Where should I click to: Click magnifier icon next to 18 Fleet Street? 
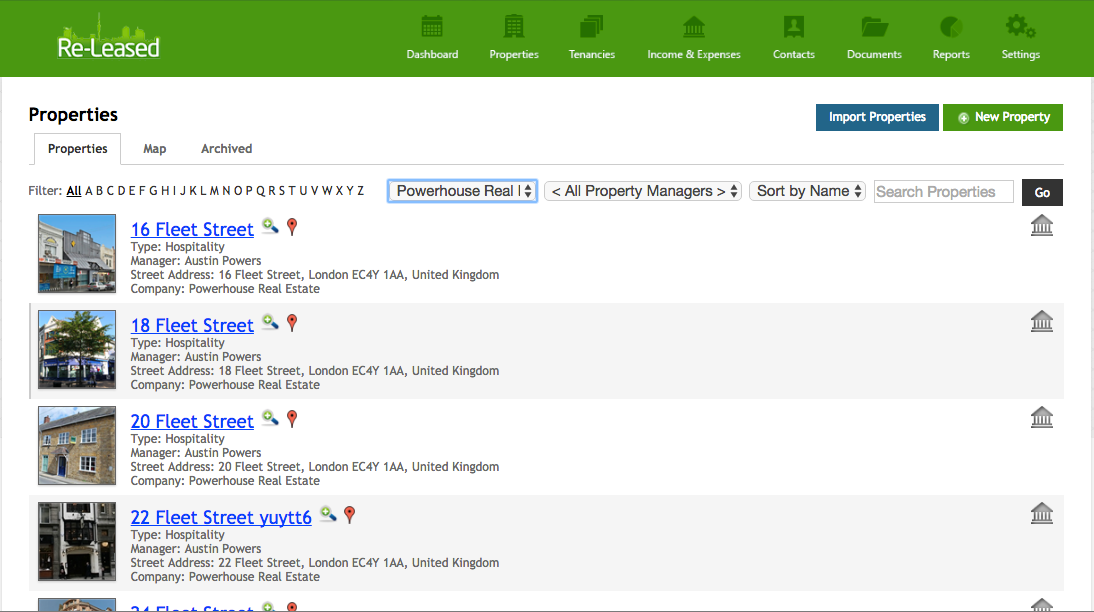[x=270, y=322]
